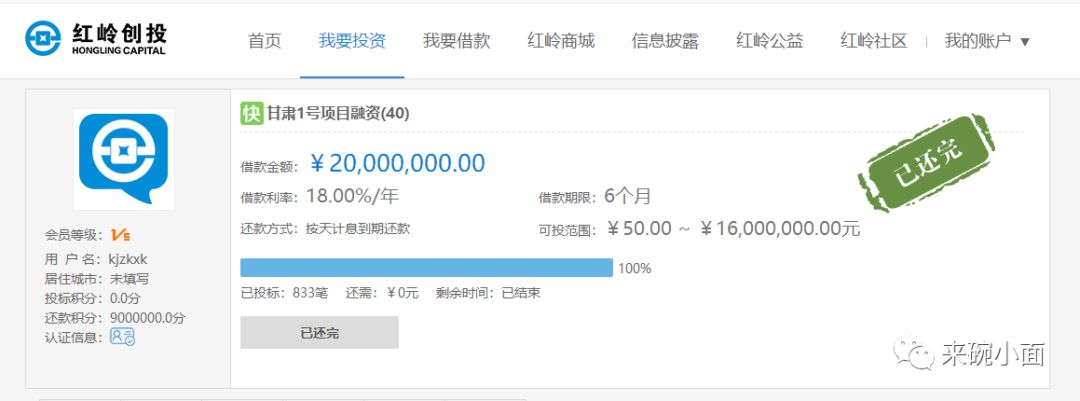Click 还需 ￥0元 text
1080x401 pixels.
[x=382, y=293]
